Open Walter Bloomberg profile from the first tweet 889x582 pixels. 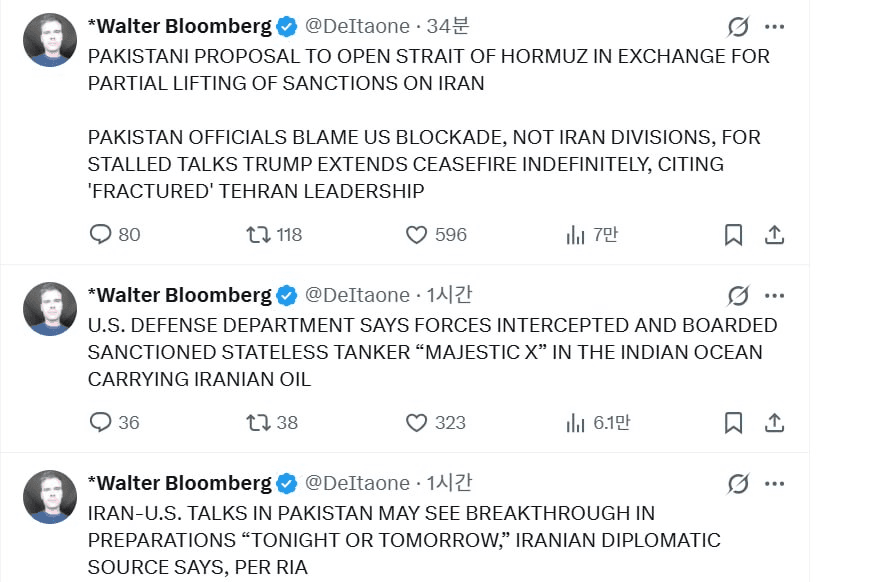(x=179, y=27)
